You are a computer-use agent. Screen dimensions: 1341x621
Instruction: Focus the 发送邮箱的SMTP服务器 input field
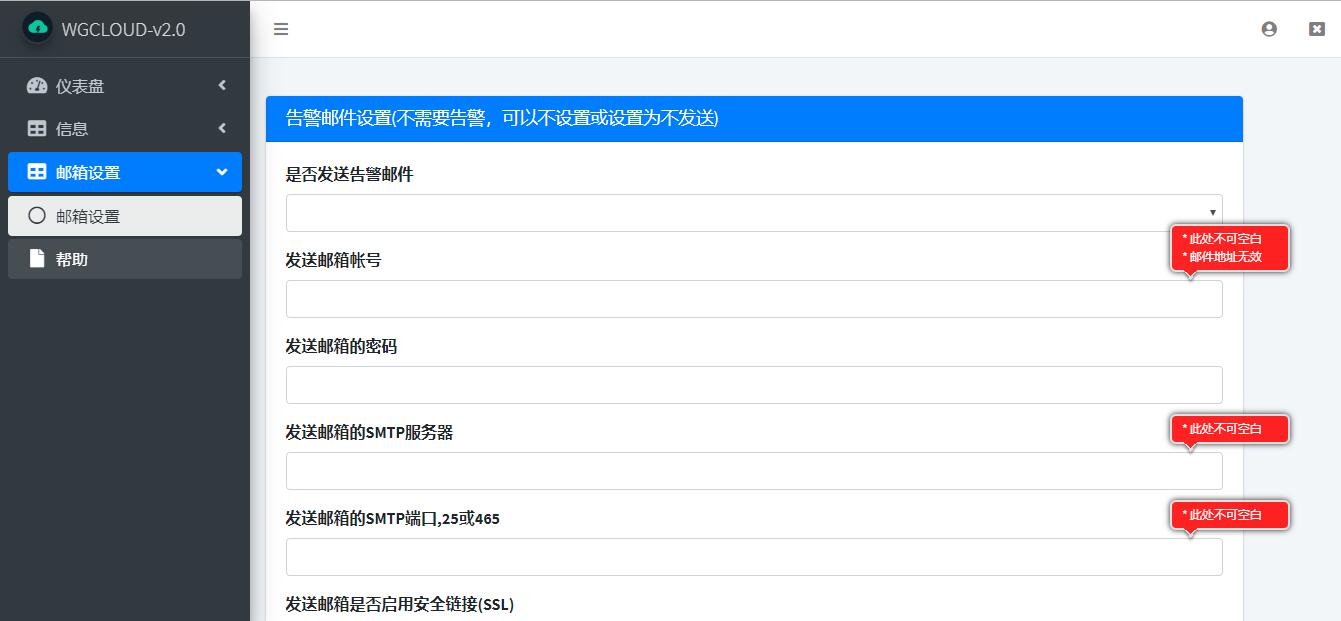[754, 471]
